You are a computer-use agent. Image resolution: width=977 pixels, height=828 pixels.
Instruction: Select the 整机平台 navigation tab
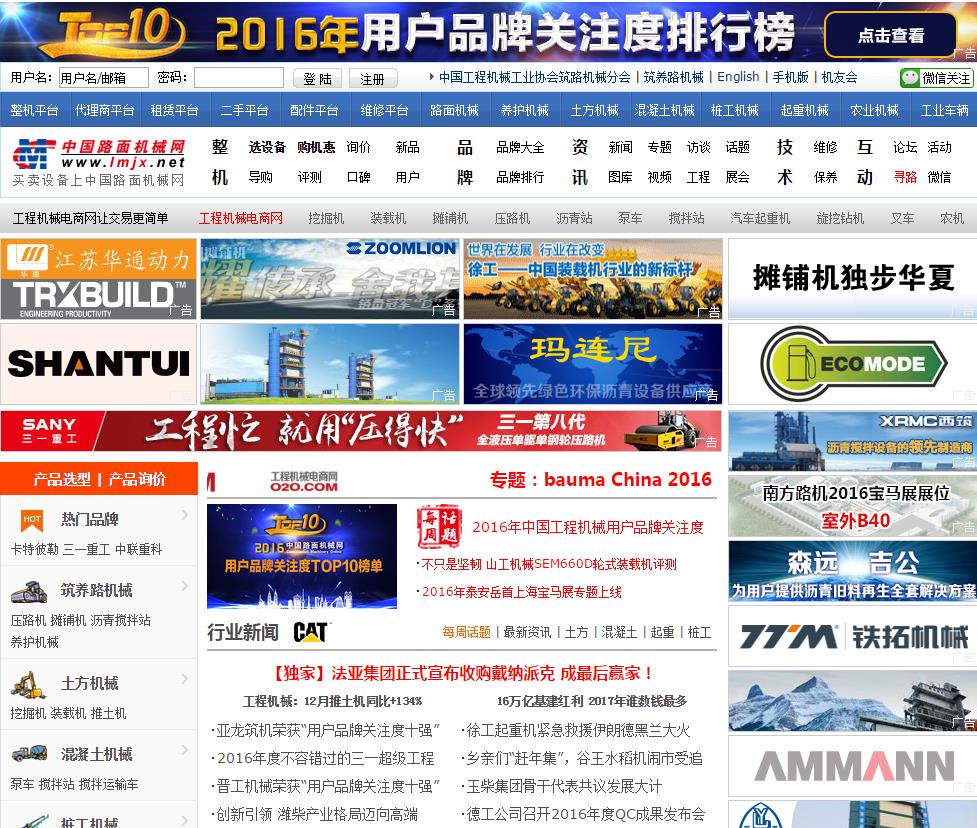coord(34,110)
